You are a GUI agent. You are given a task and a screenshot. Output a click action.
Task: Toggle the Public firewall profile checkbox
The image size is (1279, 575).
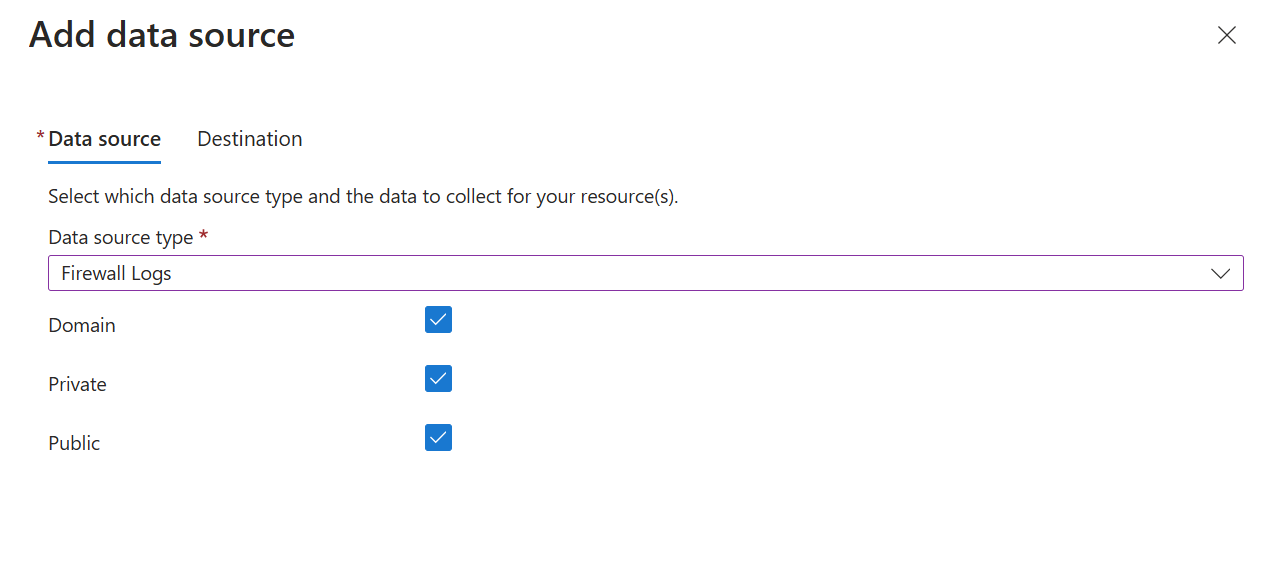pyautogui.click(x=438, y=438)
